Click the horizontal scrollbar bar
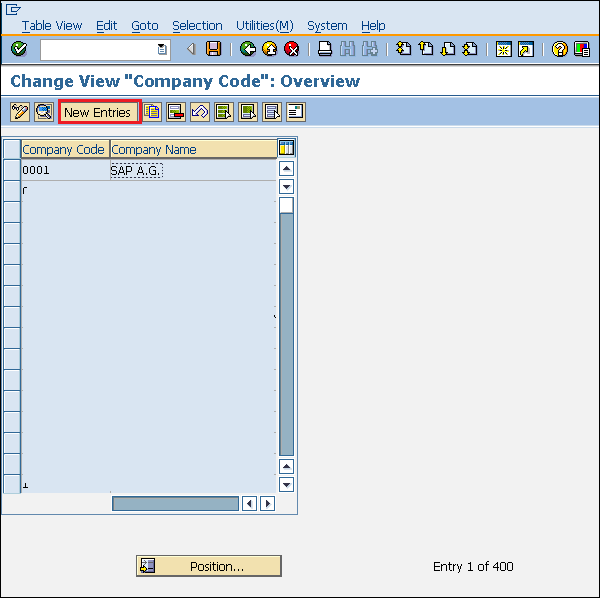This screenshot has width=600, height=598. pyautogui.click(x=175, y=503)
